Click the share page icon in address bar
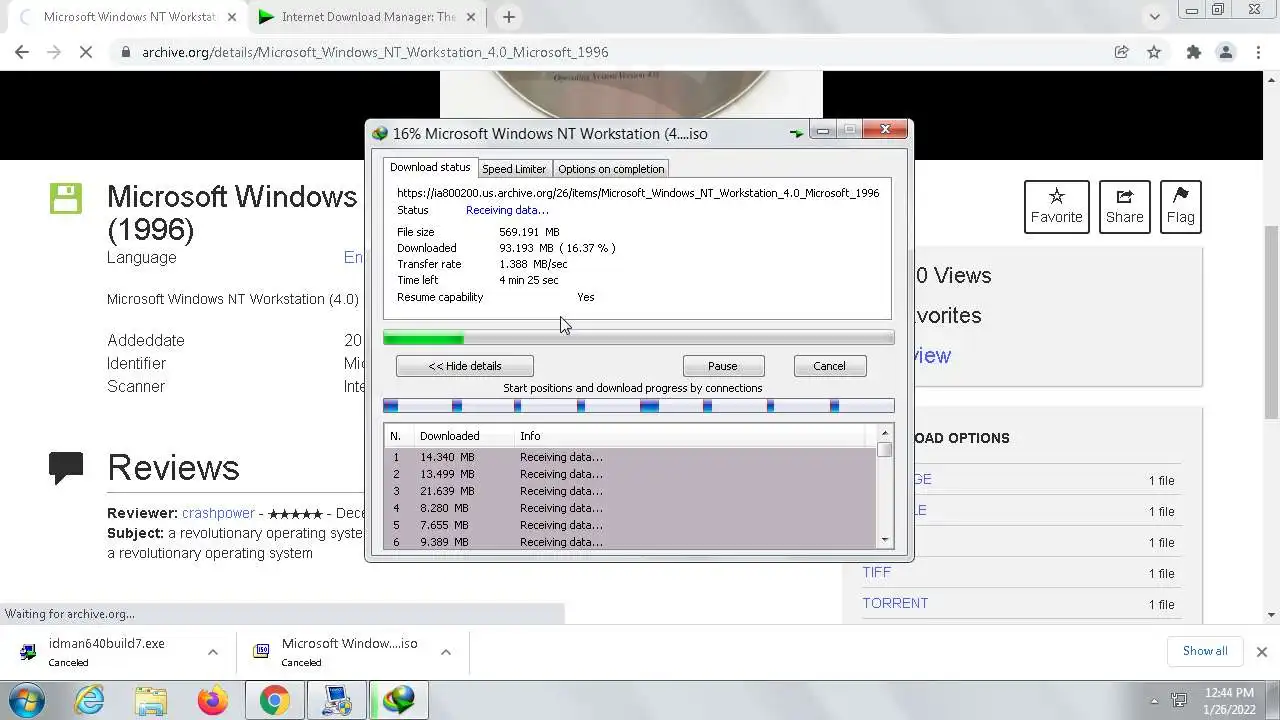1280x720 pixels. [1122, 52]
